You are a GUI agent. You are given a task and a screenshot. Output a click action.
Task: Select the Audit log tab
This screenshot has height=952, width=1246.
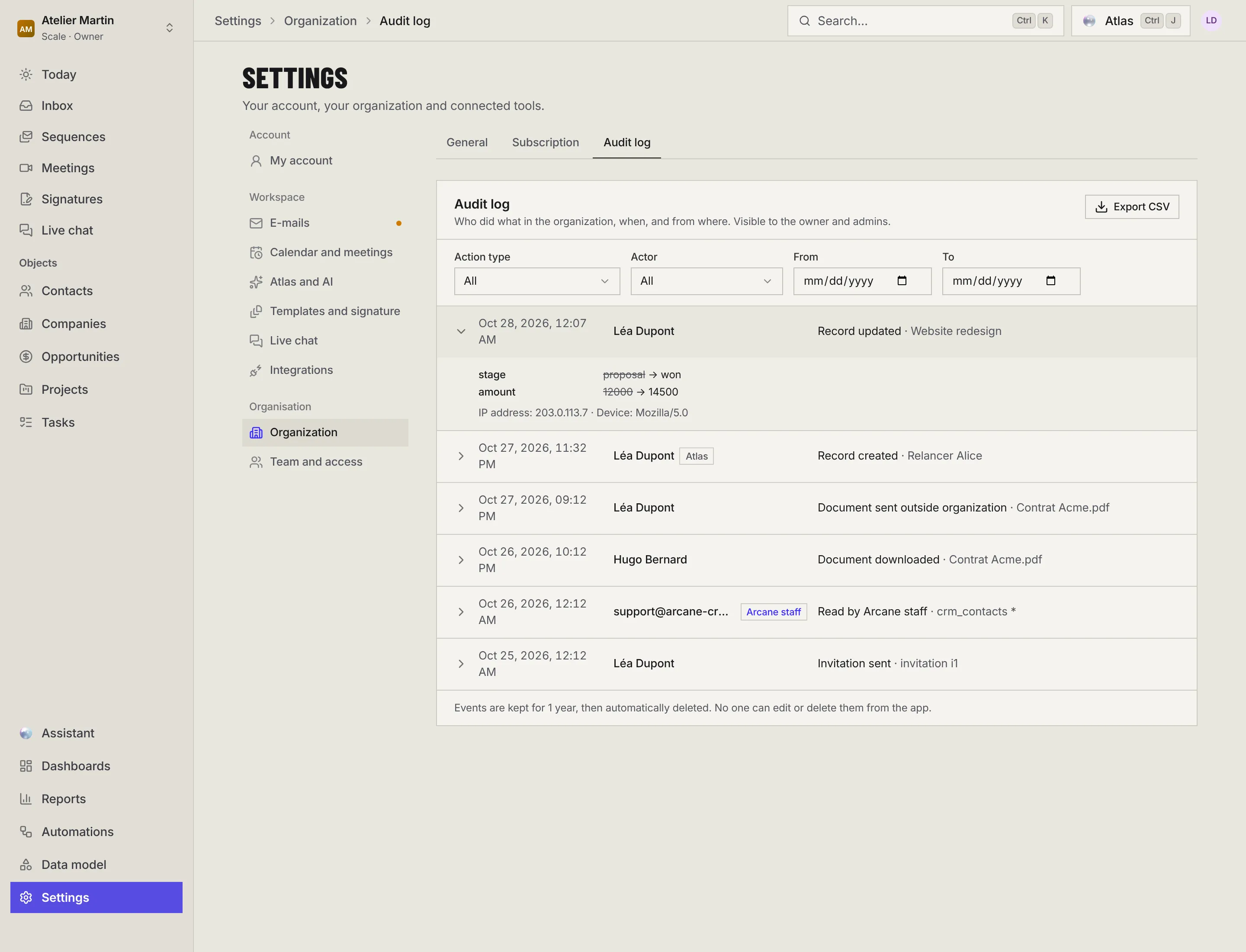coord(627,142)
